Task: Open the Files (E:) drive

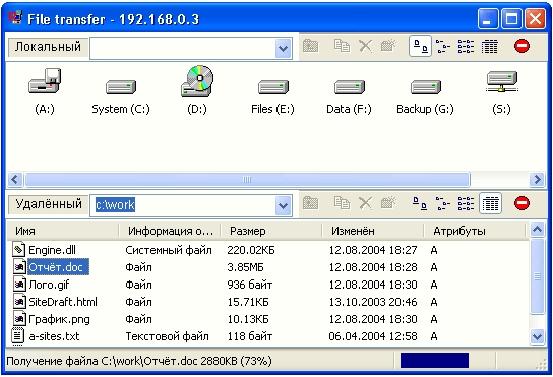Action: (x=273, y=87)
